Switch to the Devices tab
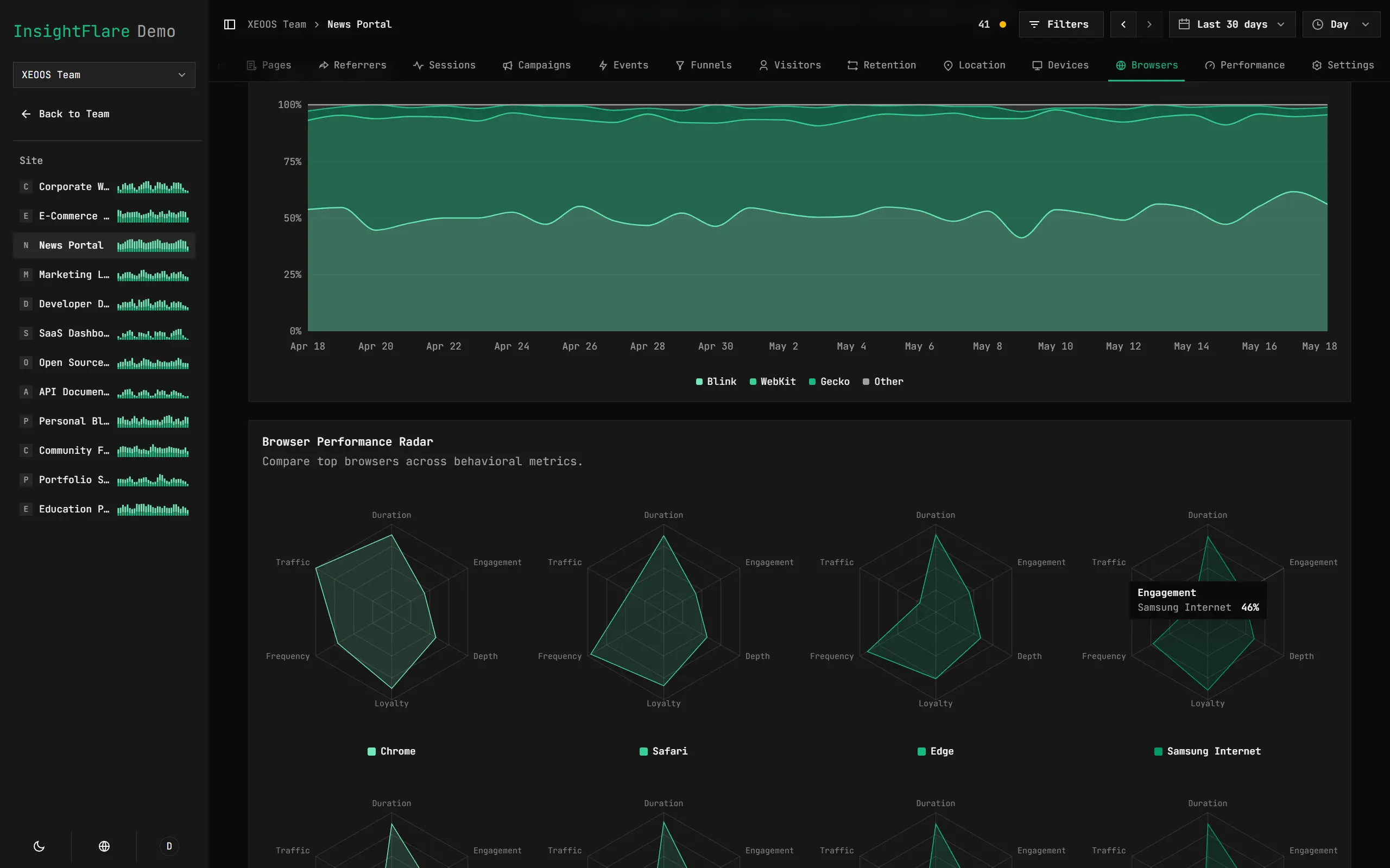 tap(1060, 66)
